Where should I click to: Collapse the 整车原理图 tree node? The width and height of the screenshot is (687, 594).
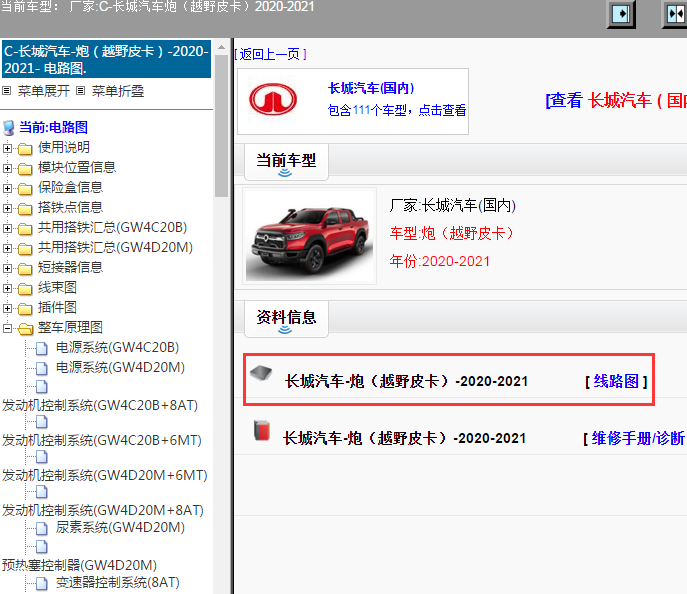7,328
